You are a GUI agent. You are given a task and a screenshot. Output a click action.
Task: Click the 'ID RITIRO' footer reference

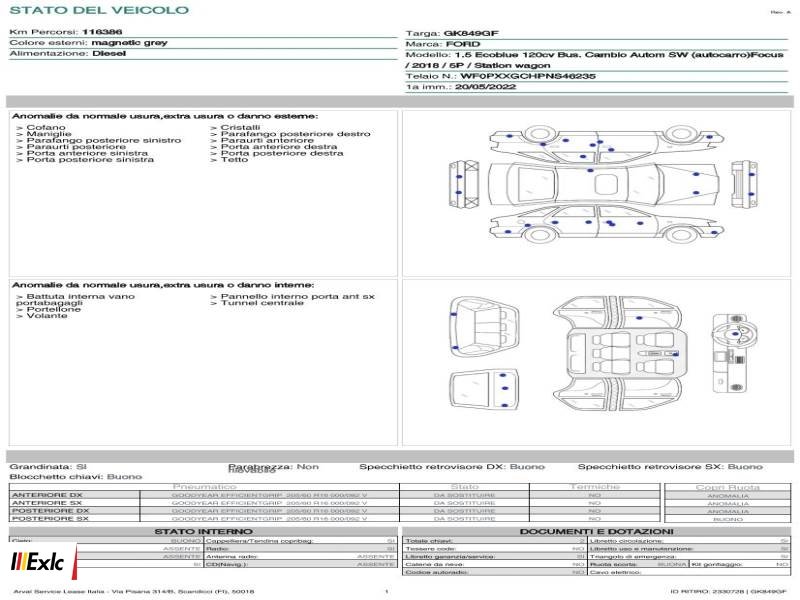point(728,591)
